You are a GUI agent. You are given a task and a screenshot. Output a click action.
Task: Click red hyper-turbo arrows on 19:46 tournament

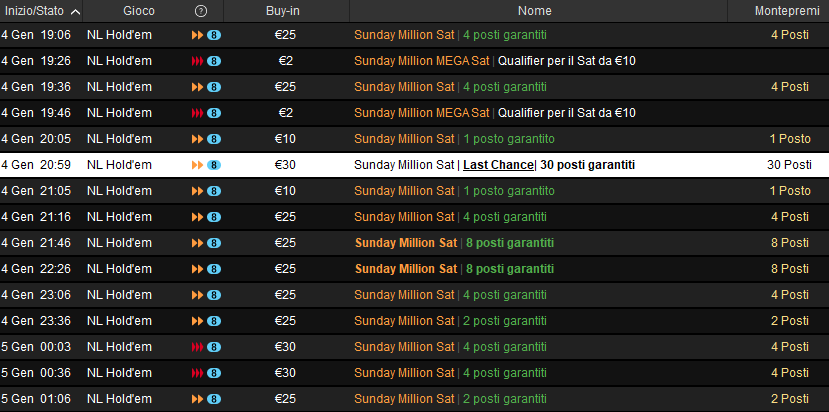tap(197, 113)
